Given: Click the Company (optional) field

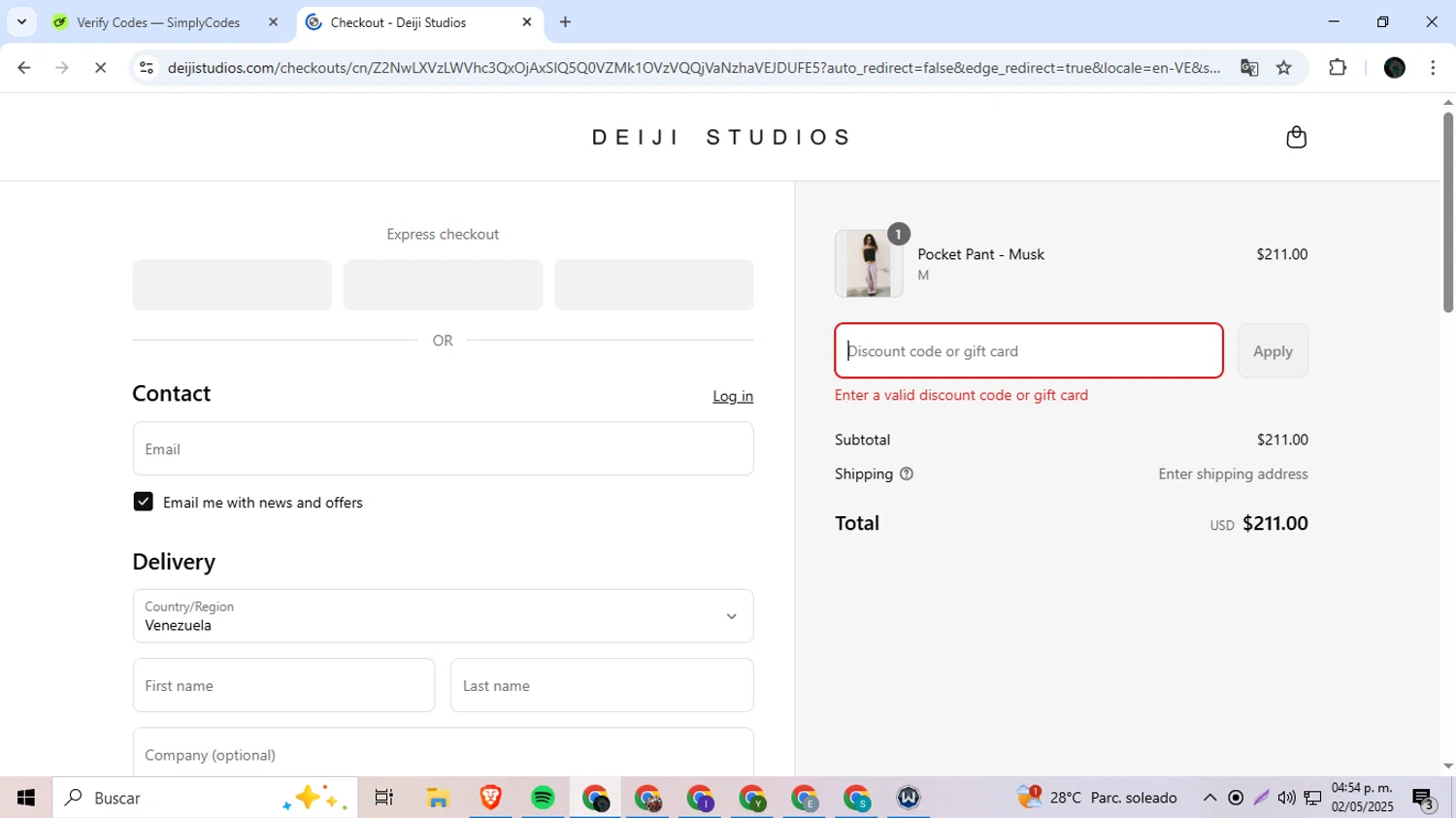Looking at the screenshot, I should (x=443, y=754).
